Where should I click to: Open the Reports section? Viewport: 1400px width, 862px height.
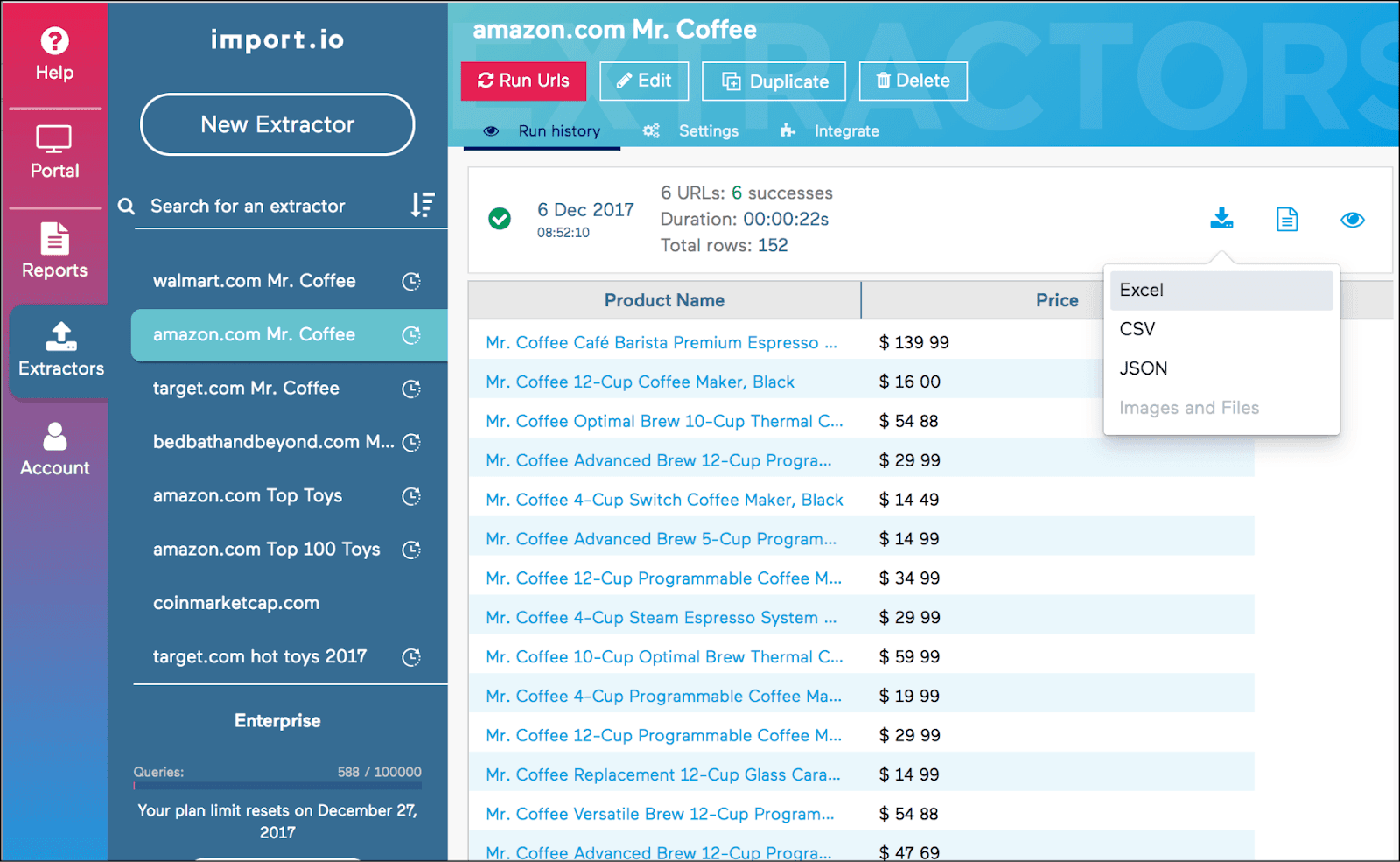coord(54,251)
